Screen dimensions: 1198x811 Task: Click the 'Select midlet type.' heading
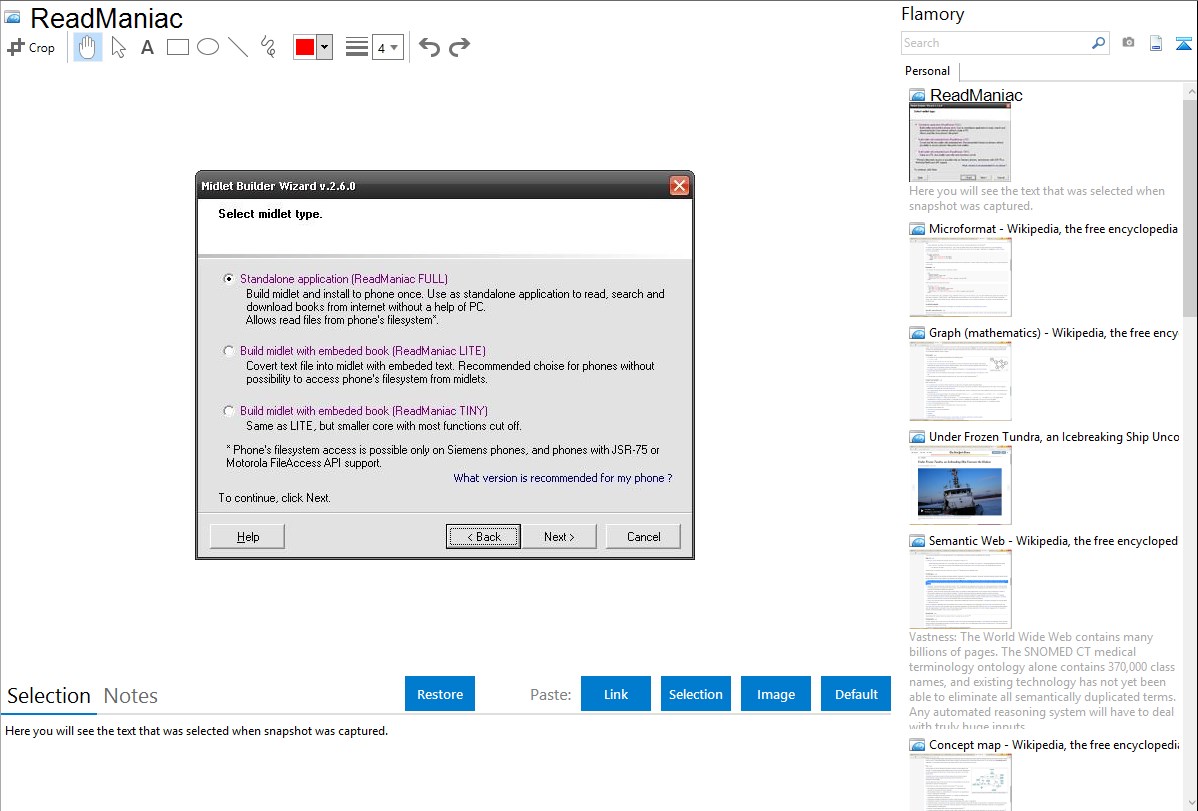[x=270, y=214]
